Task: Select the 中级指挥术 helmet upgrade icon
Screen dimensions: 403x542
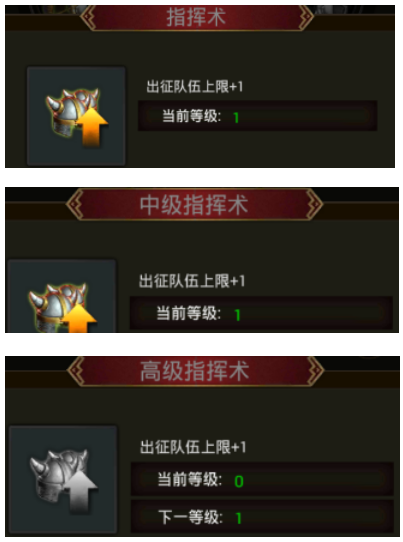Action: coord(62,296)
